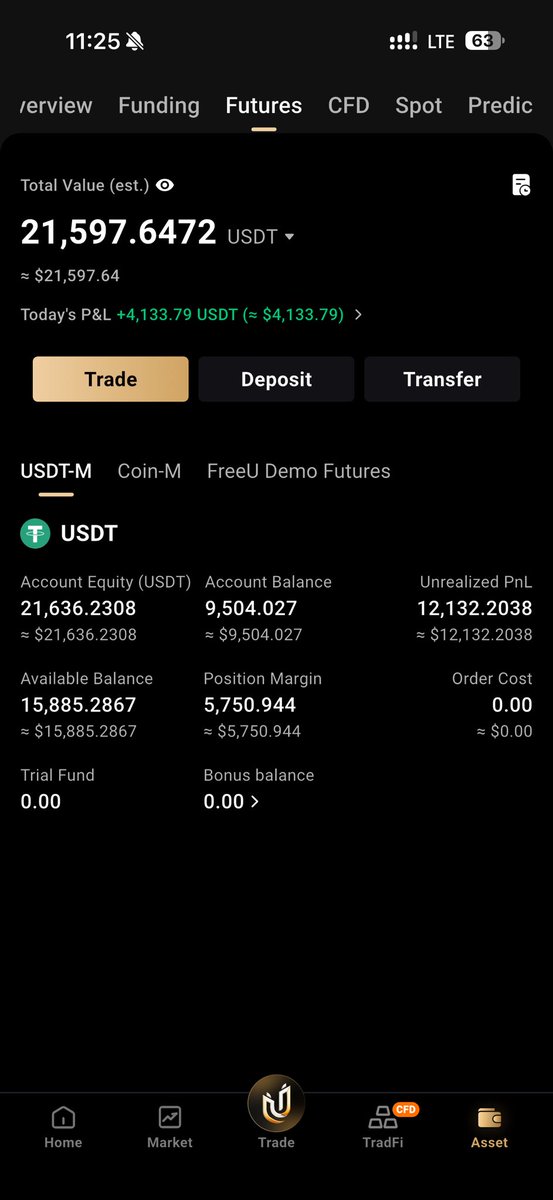Image resolution: width=553 pixels, height=1200 pixels.
Task: Expand the USDT currency unit dropdown arrow
Action: [x=290, y=237]
